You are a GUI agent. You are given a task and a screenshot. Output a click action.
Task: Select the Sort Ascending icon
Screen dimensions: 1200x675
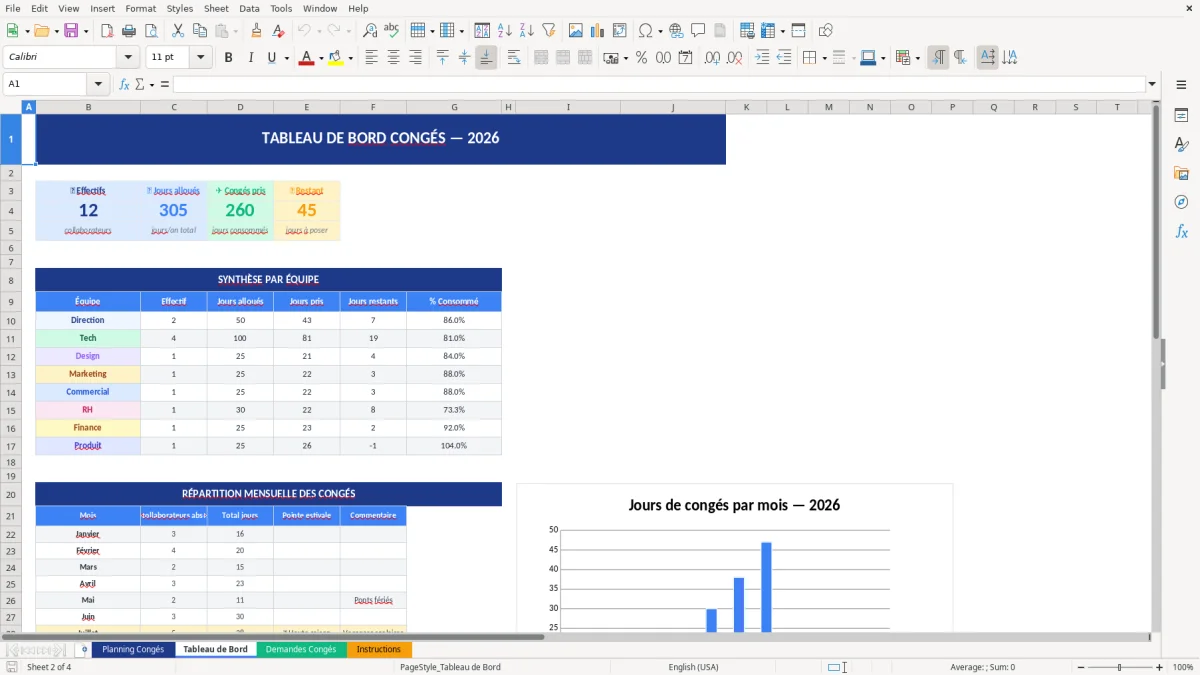[x=503, y=29]
